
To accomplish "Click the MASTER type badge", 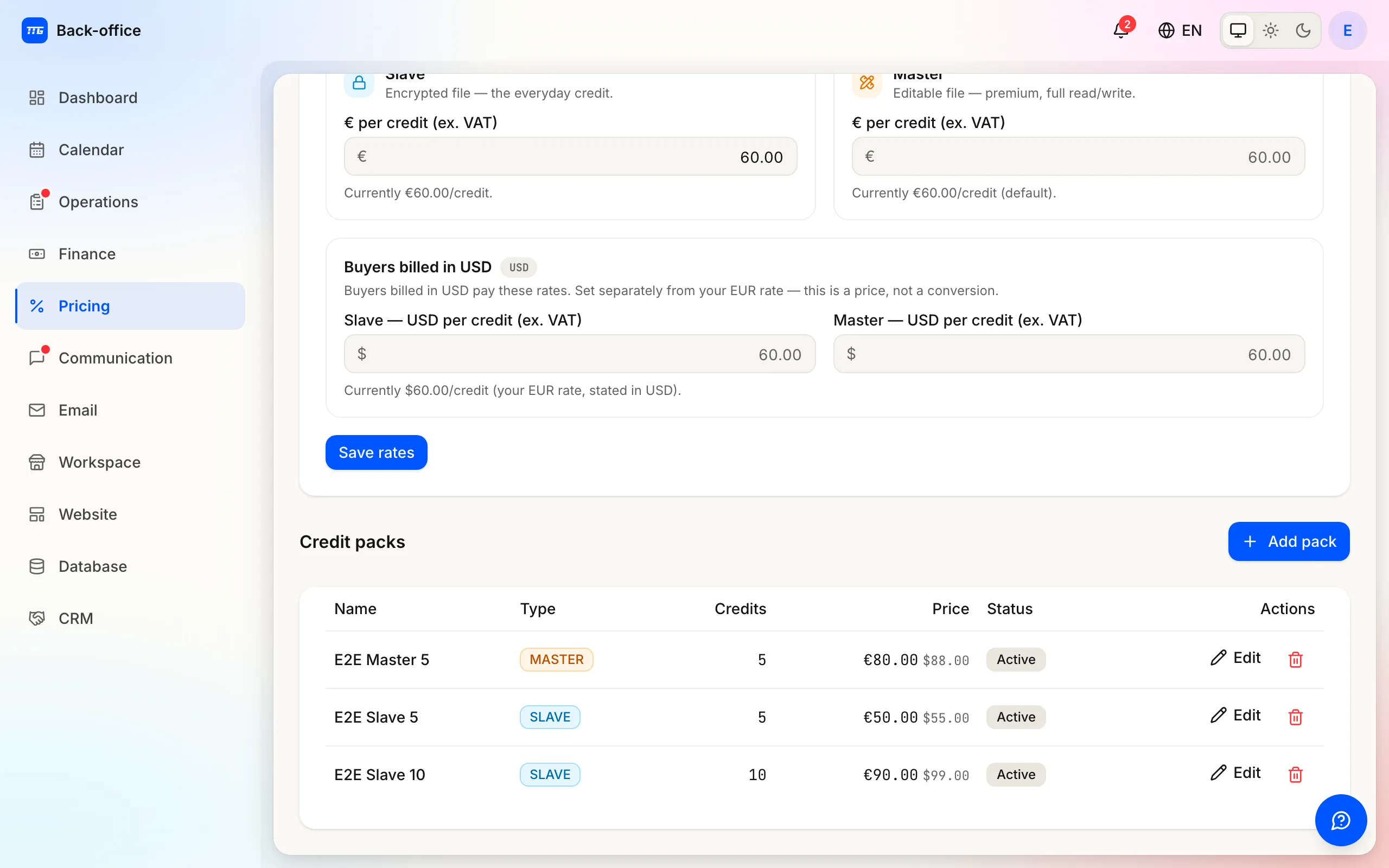I will (x=556, y=660).
